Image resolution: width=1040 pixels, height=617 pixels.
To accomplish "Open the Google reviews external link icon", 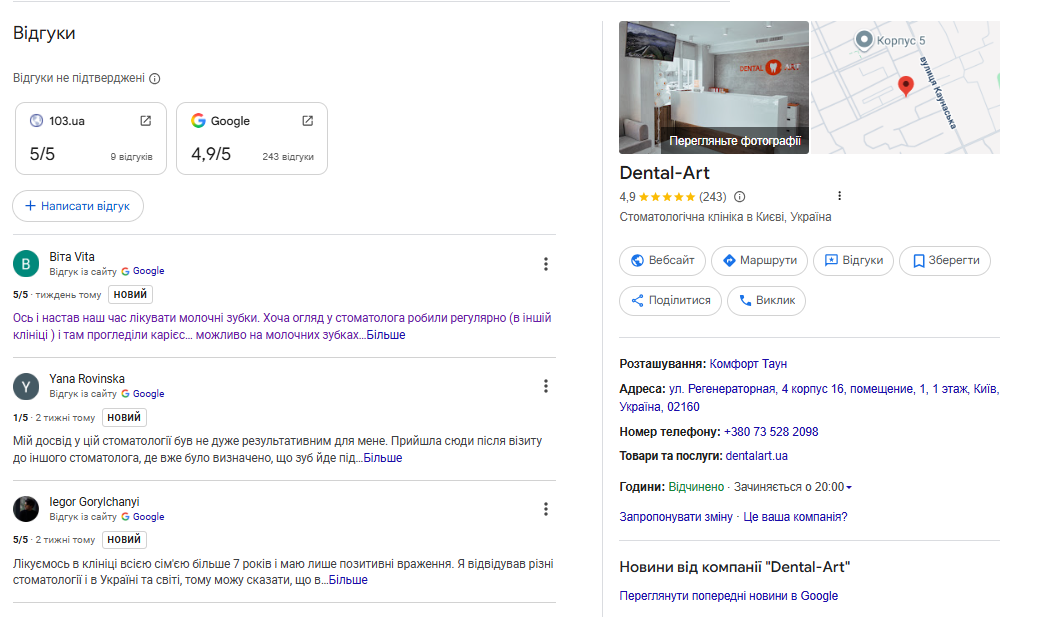I will [x=307, y=121].
